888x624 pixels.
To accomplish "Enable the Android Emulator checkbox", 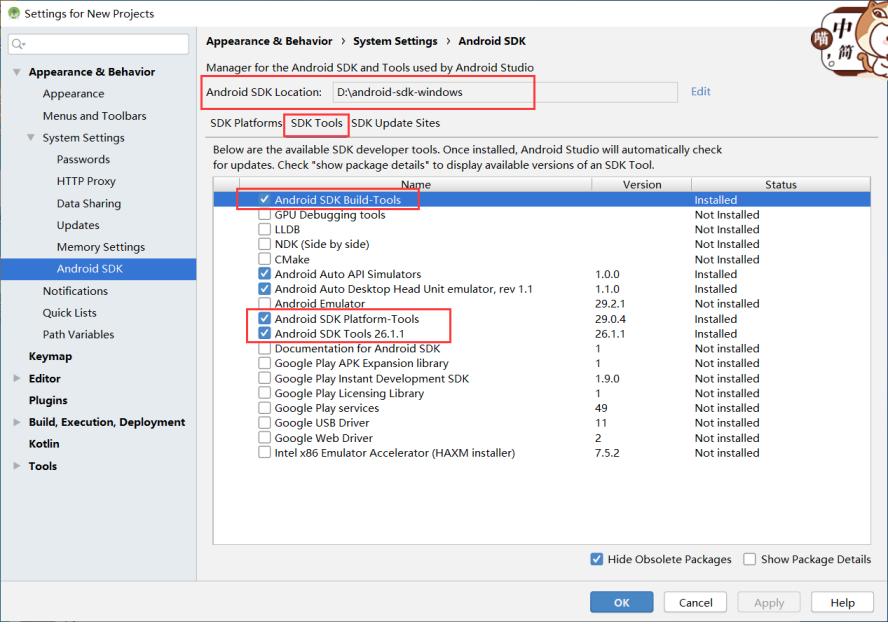I will [x=264, y=304].
